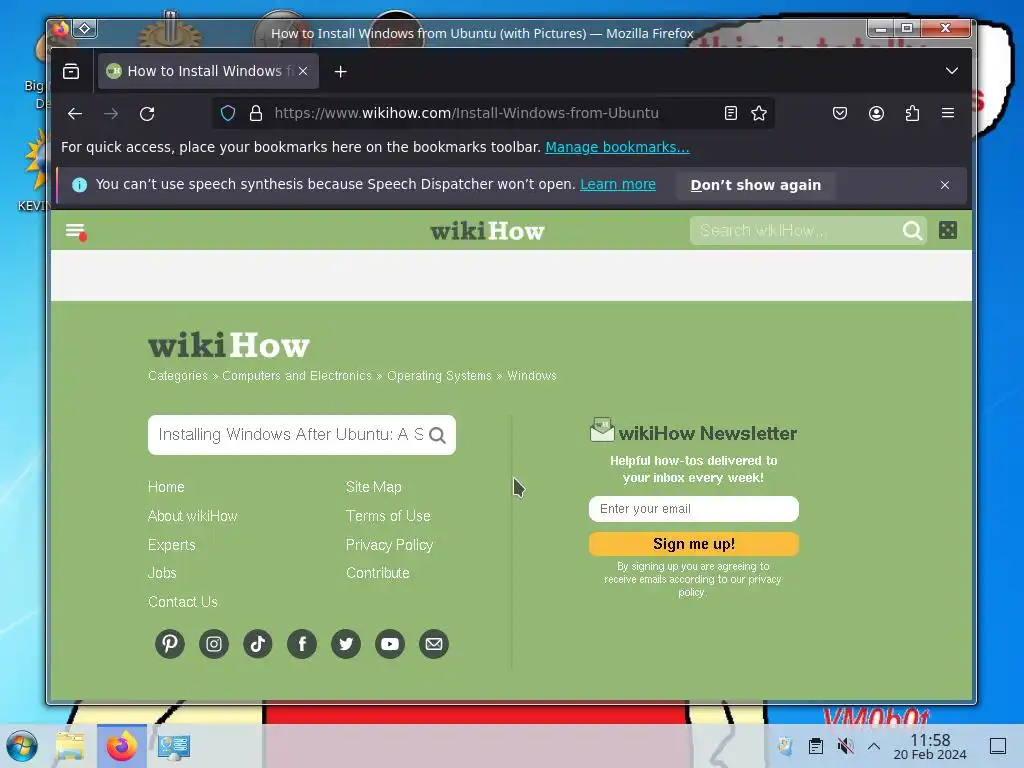This screenshot has width=1024, height=768.
Task: Open the Jobs footer link
Action: tap(162, 573)
